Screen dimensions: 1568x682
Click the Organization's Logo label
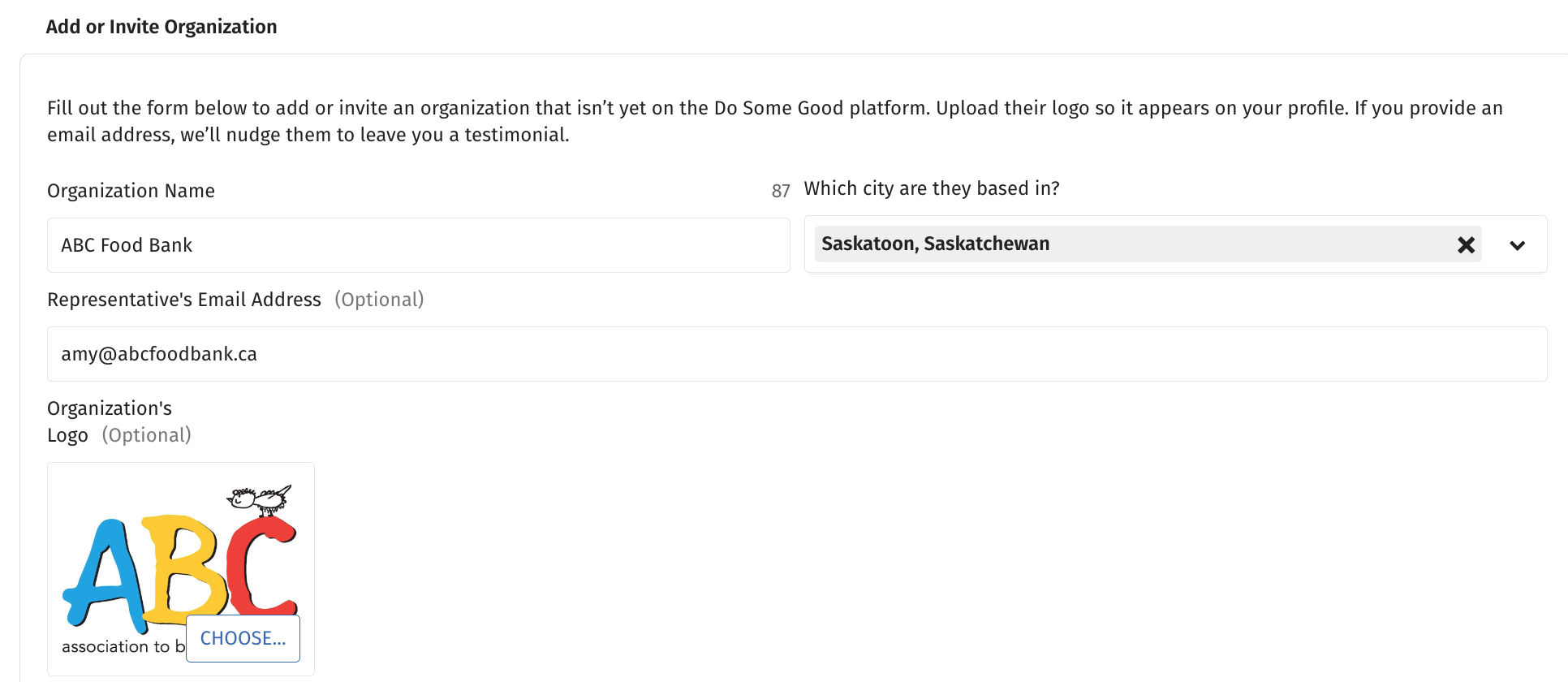pyautogui.click(x=109, y=421)
